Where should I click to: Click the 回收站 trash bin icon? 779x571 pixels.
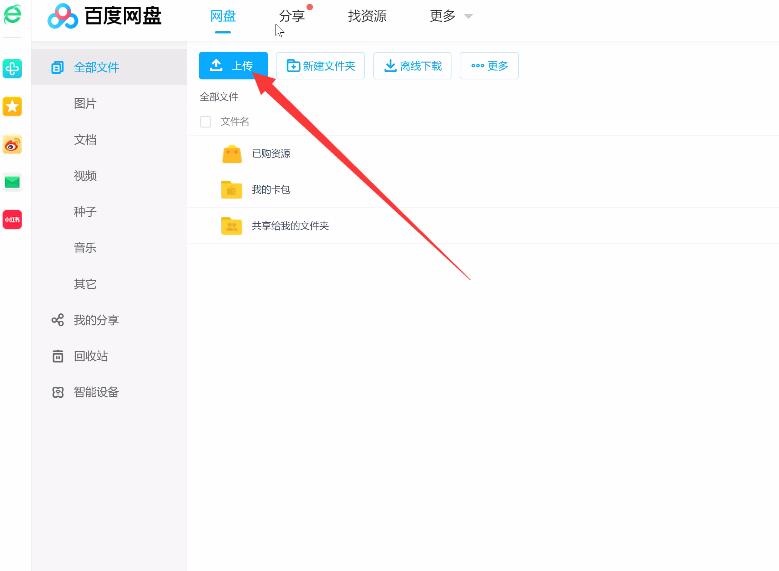click(x=58, y=356)
